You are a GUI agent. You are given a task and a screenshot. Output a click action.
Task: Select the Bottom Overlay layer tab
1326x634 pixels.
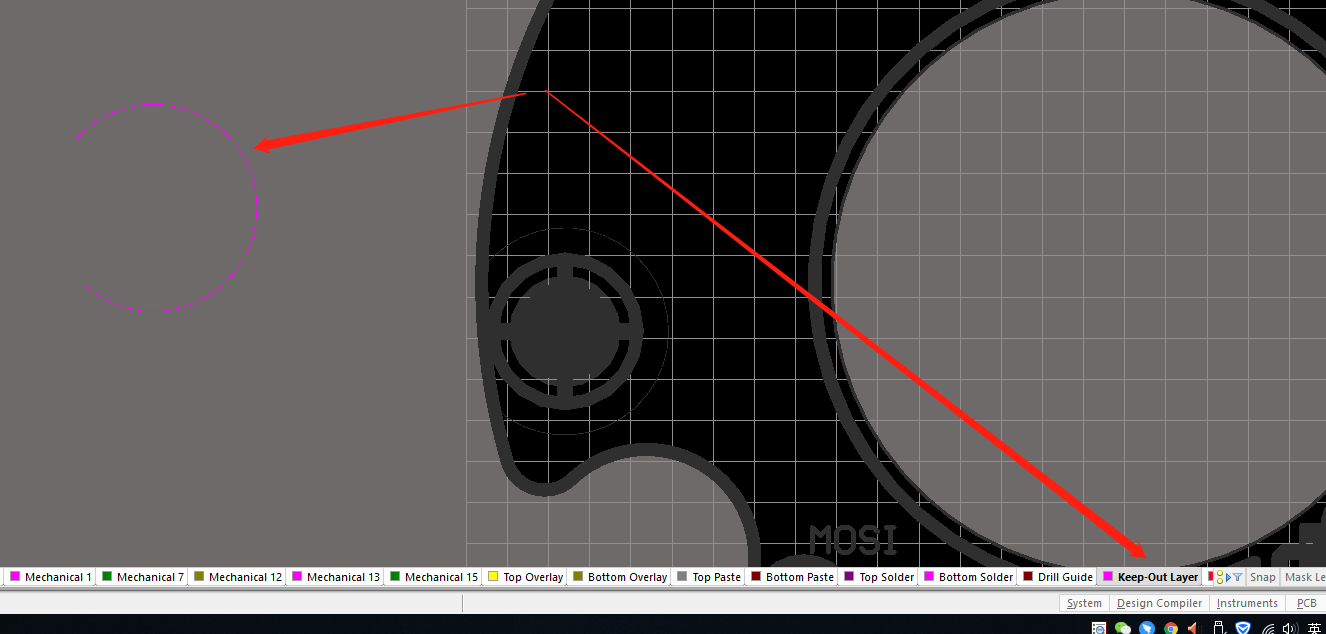619,577
